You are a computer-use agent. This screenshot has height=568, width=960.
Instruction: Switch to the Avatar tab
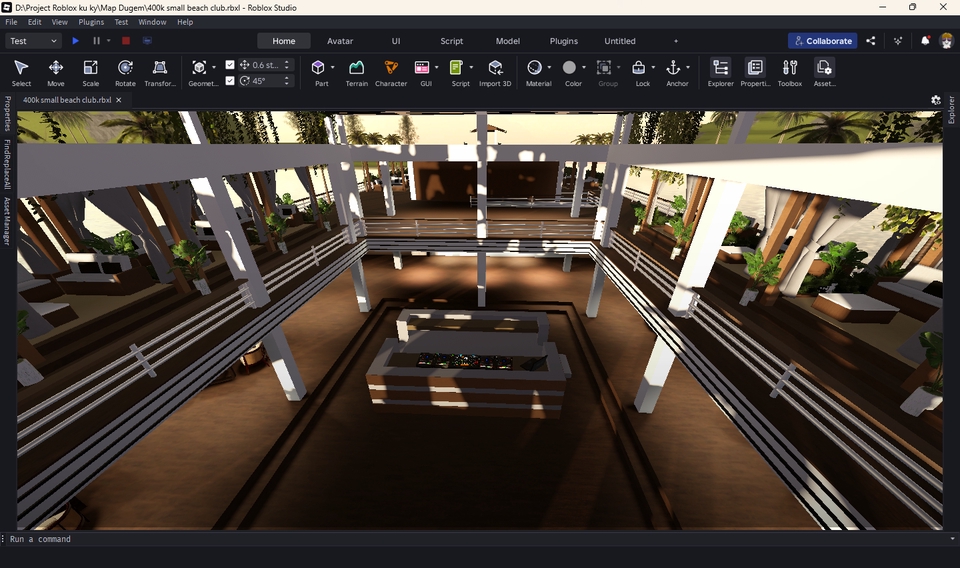(x=340, y=41)
